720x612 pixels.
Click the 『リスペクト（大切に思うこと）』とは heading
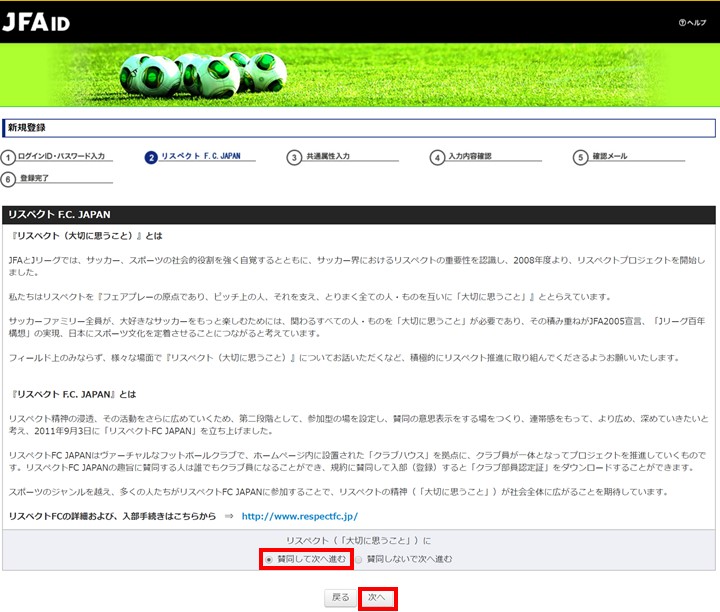86,236
